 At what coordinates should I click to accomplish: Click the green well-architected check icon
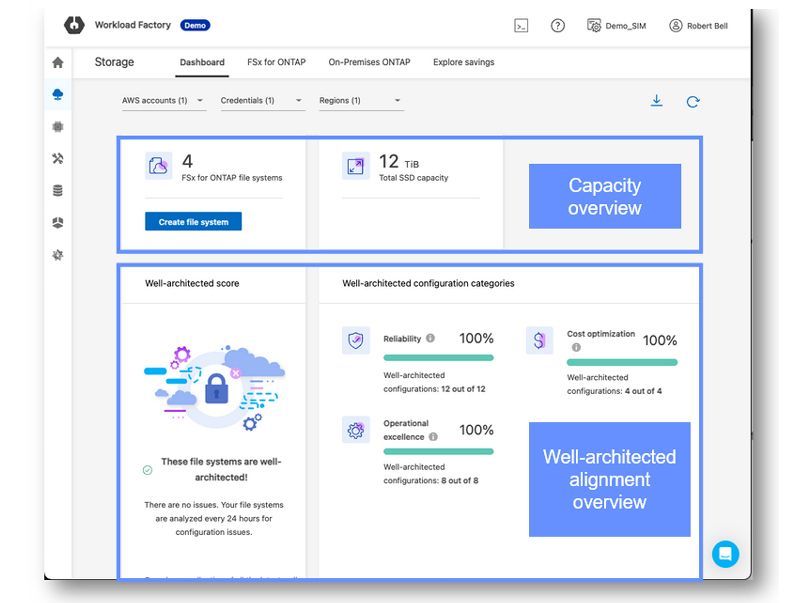[148, 470]
